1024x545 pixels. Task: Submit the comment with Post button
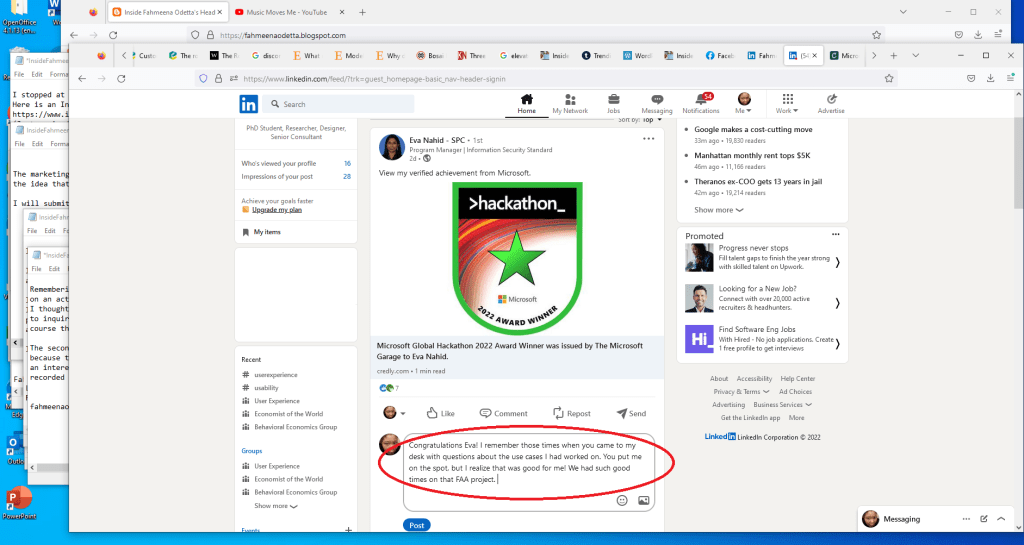coord(417,525)
